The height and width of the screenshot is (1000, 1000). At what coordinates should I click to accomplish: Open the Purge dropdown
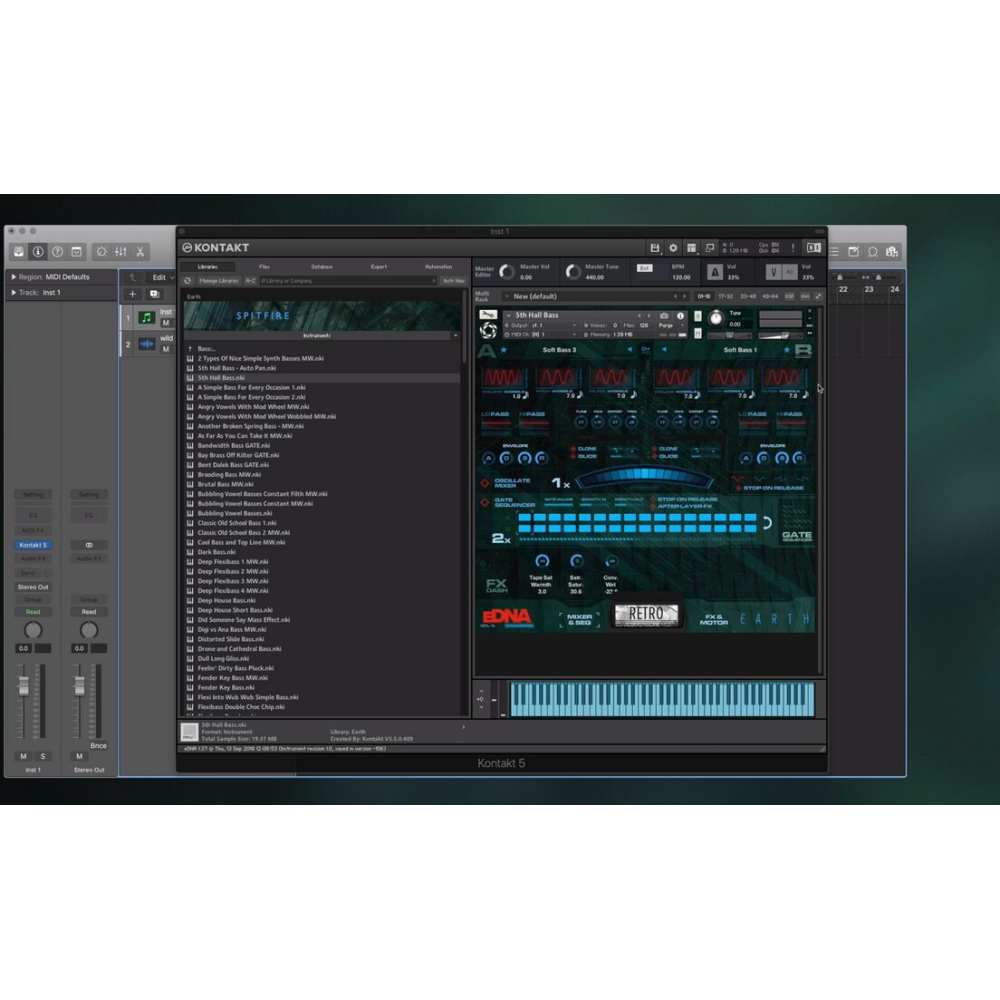672,325
